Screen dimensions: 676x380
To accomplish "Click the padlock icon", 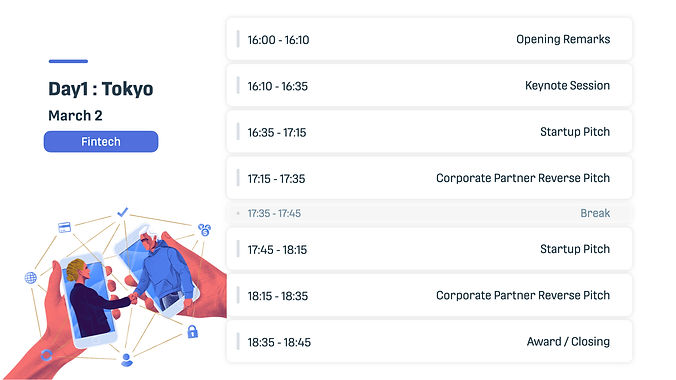I will point(192,331).
